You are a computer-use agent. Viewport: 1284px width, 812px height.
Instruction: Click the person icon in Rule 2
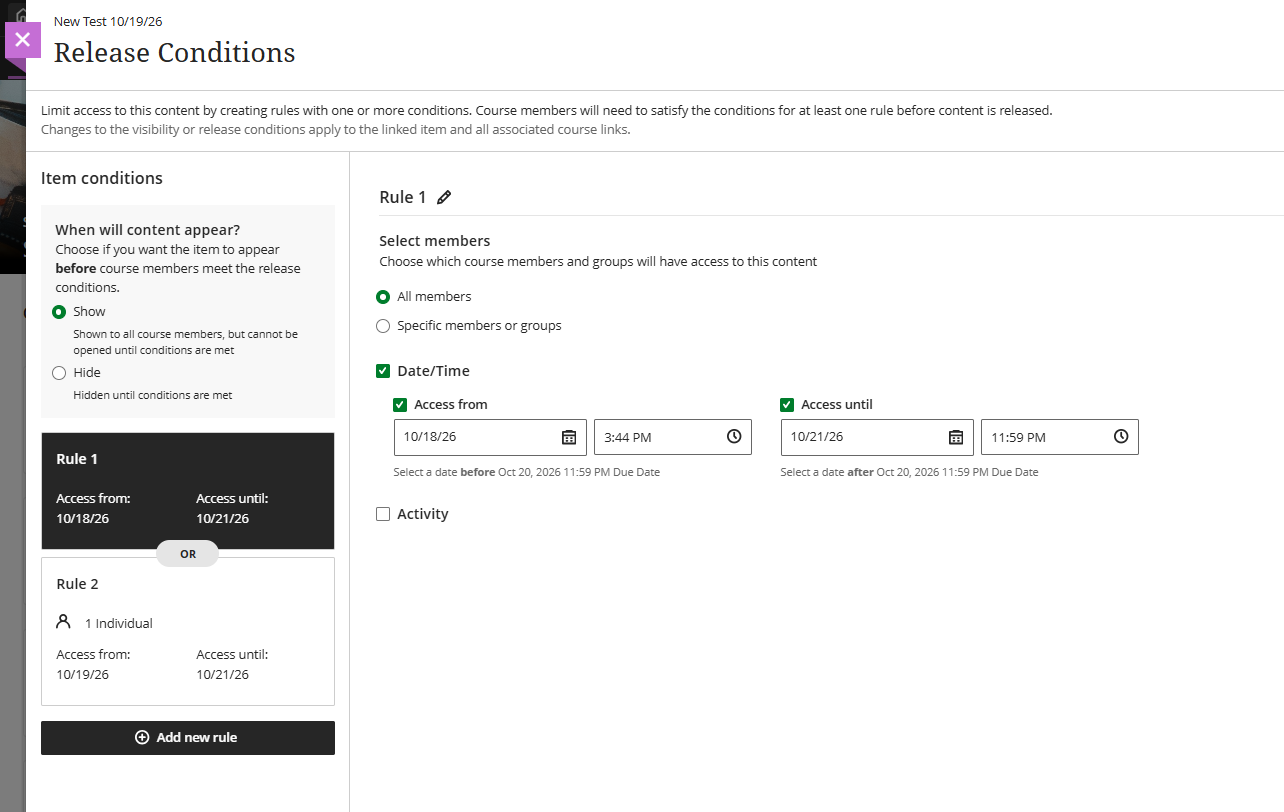coord(64,622)
